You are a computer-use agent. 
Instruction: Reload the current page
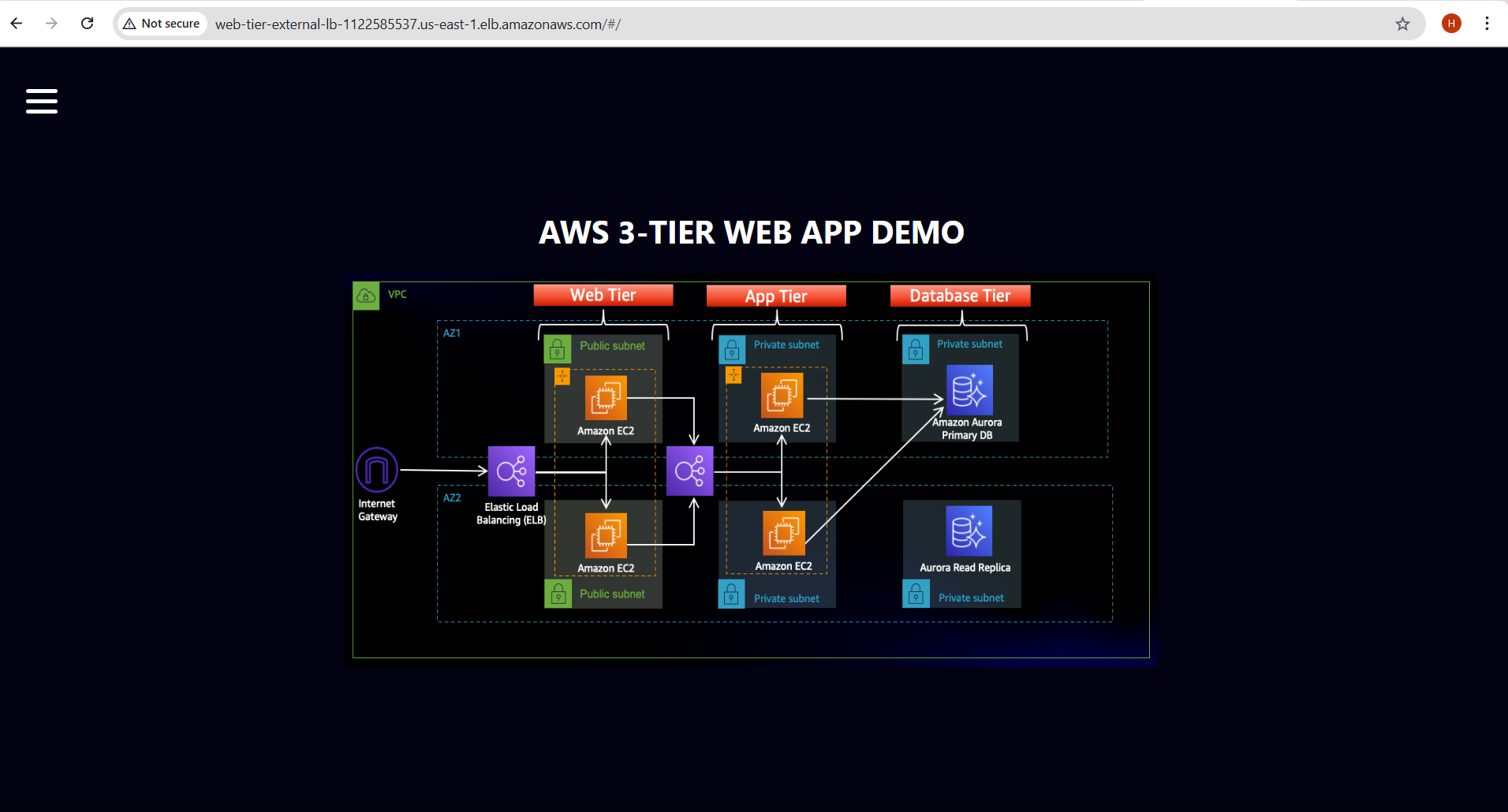coord(88,24)
